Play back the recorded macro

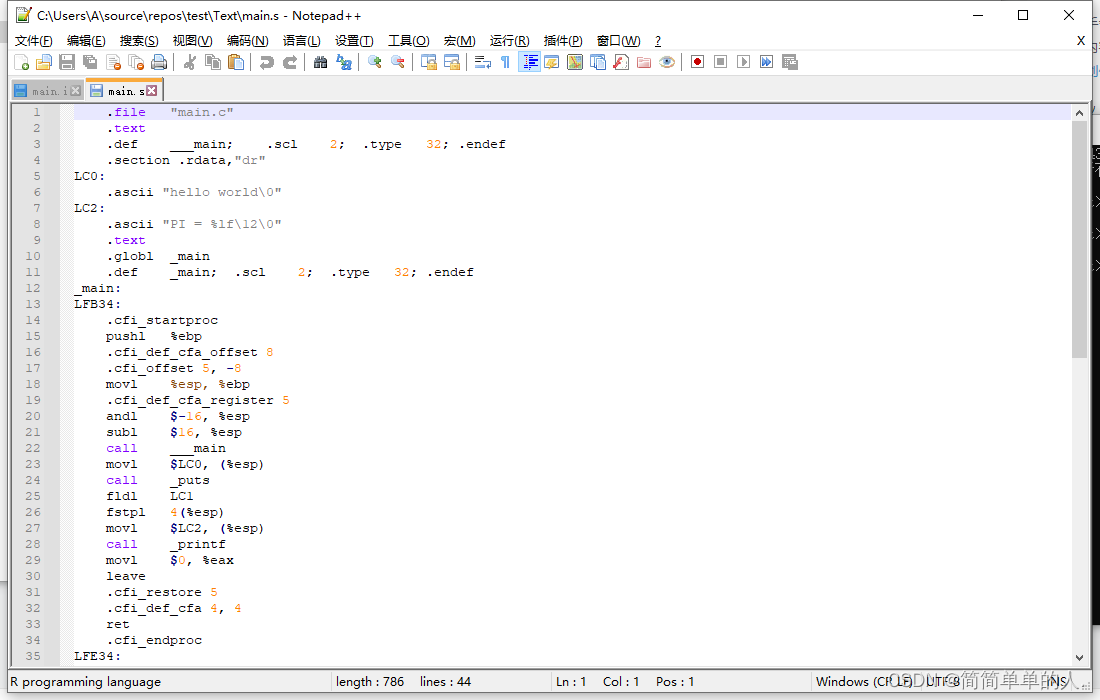tap(744, 62)
